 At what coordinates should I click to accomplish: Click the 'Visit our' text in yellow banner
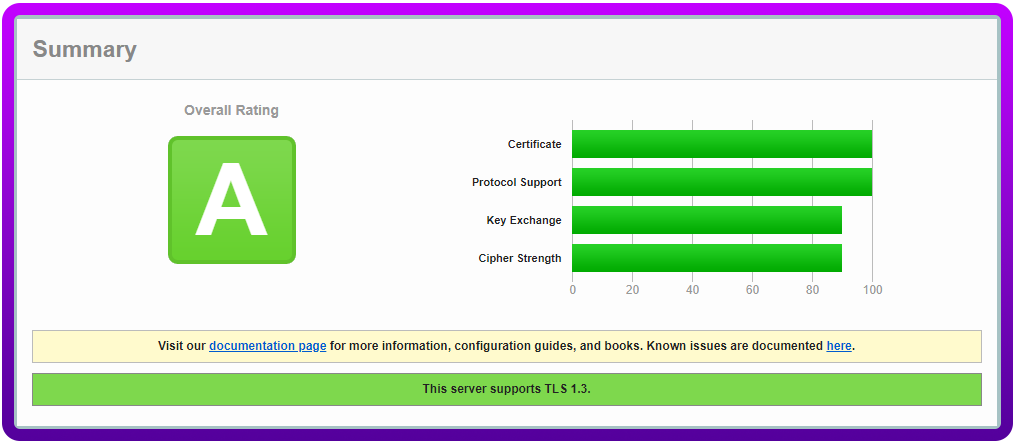(x=181, y=346)
